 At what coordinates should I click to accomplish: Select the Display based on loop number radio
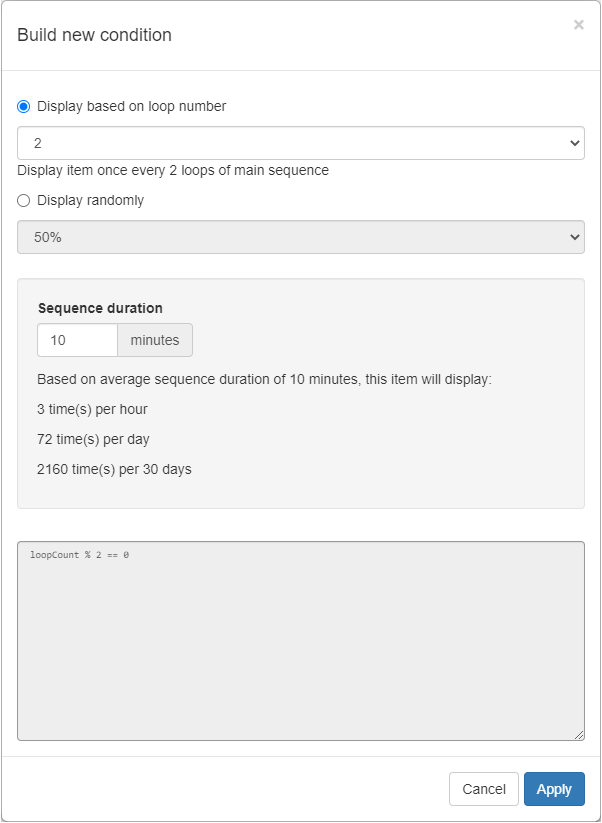pos(22,106)
